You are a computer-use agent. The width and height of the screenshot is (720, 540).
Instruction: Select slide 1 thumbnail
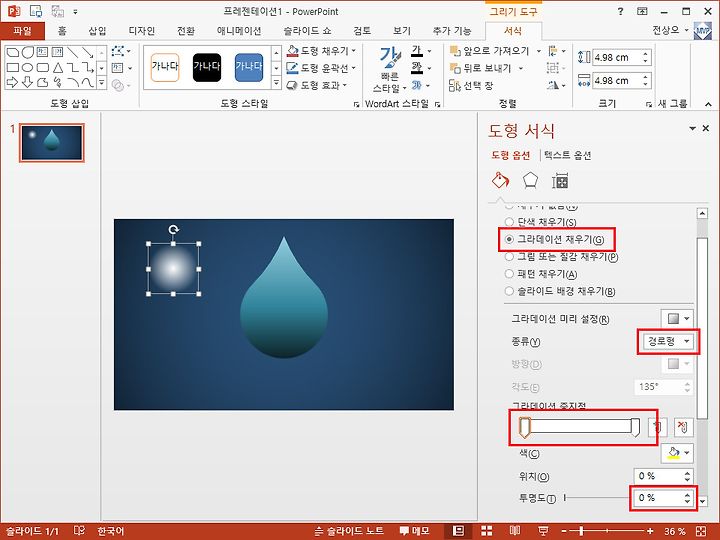click(x=51, y=143)
